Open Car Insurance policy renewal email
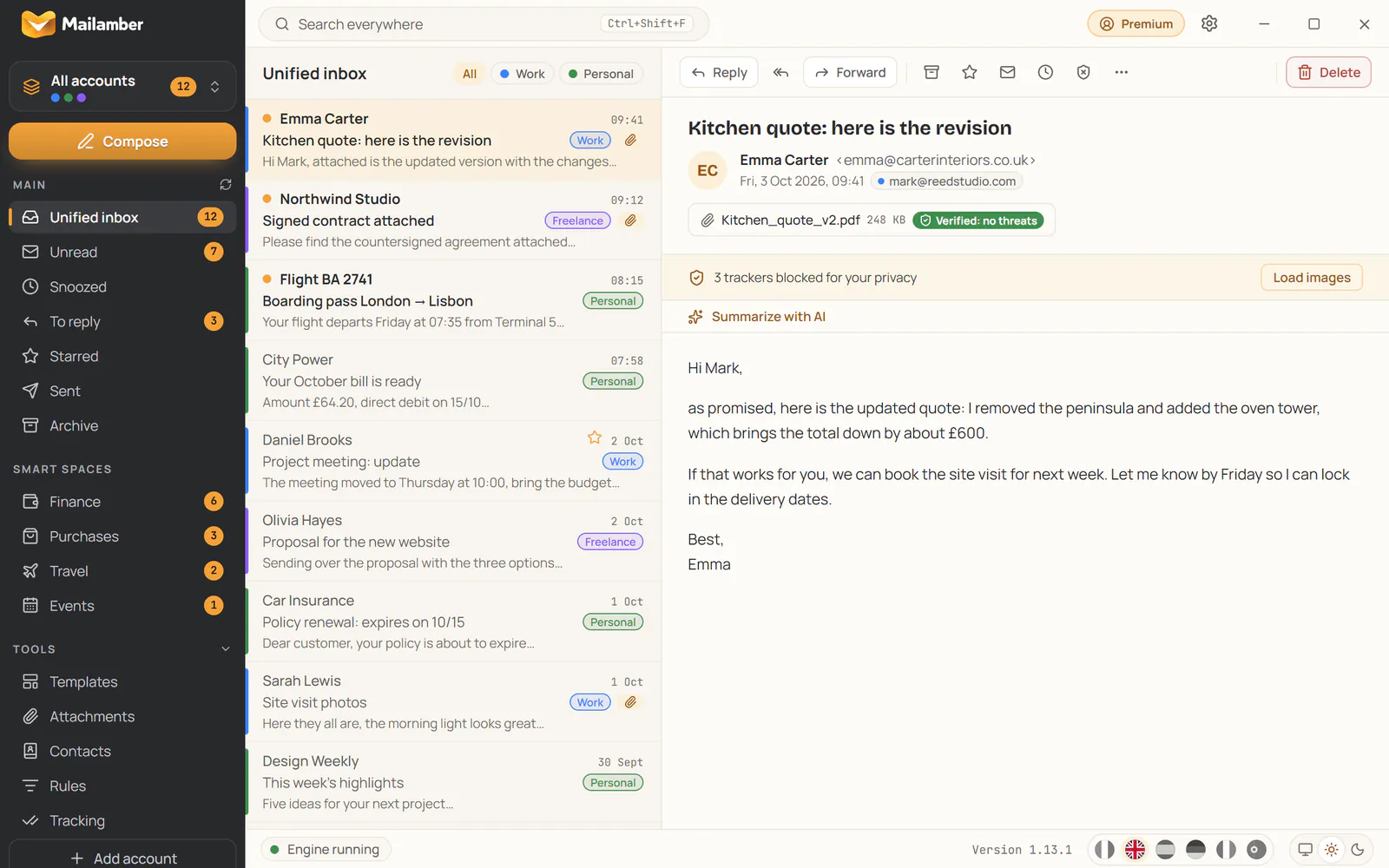The width and height of the screenshot is (1389, 868). pos(453,622)
